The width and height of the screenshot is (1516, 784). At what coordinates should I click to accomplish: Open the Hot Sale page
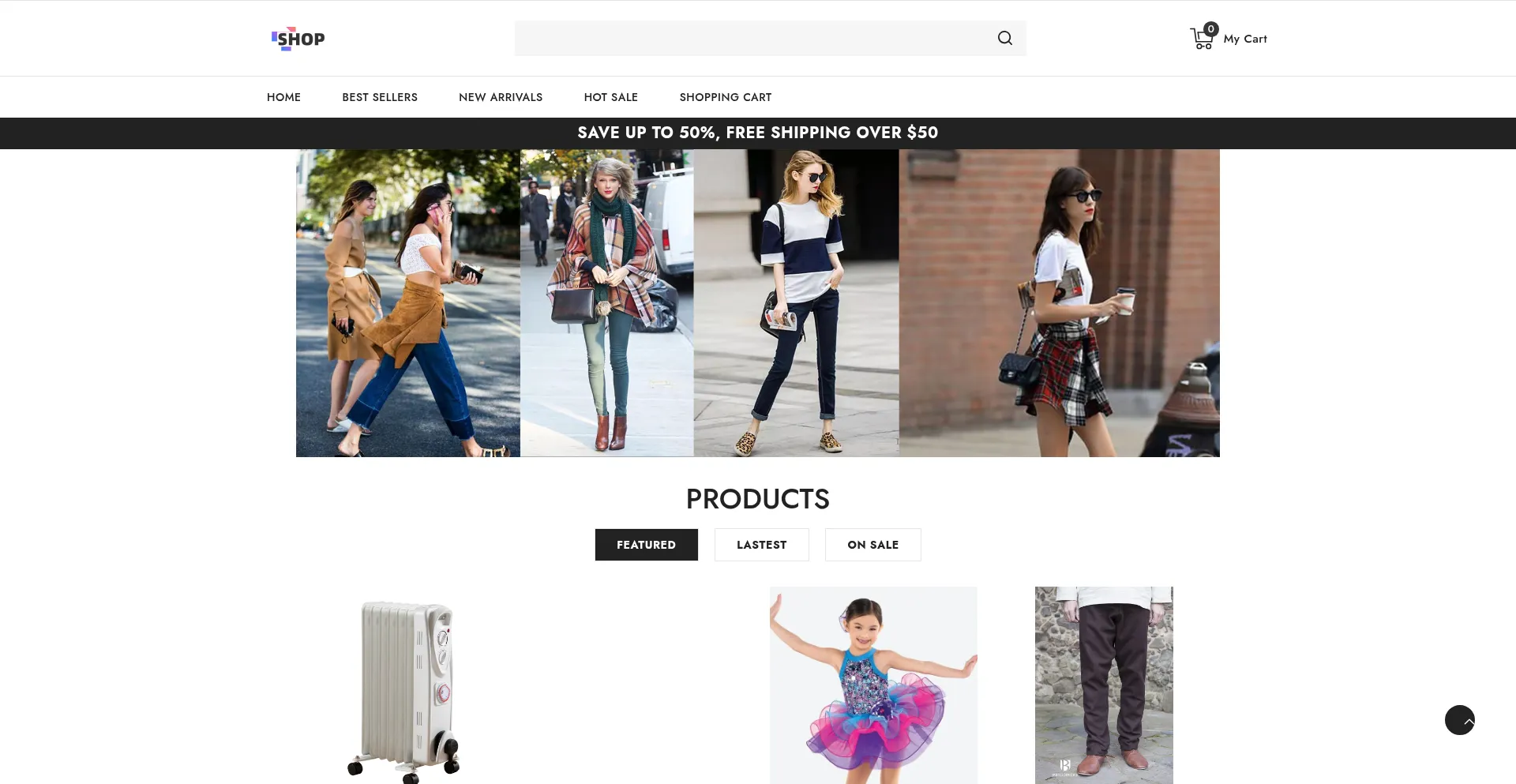610,97
